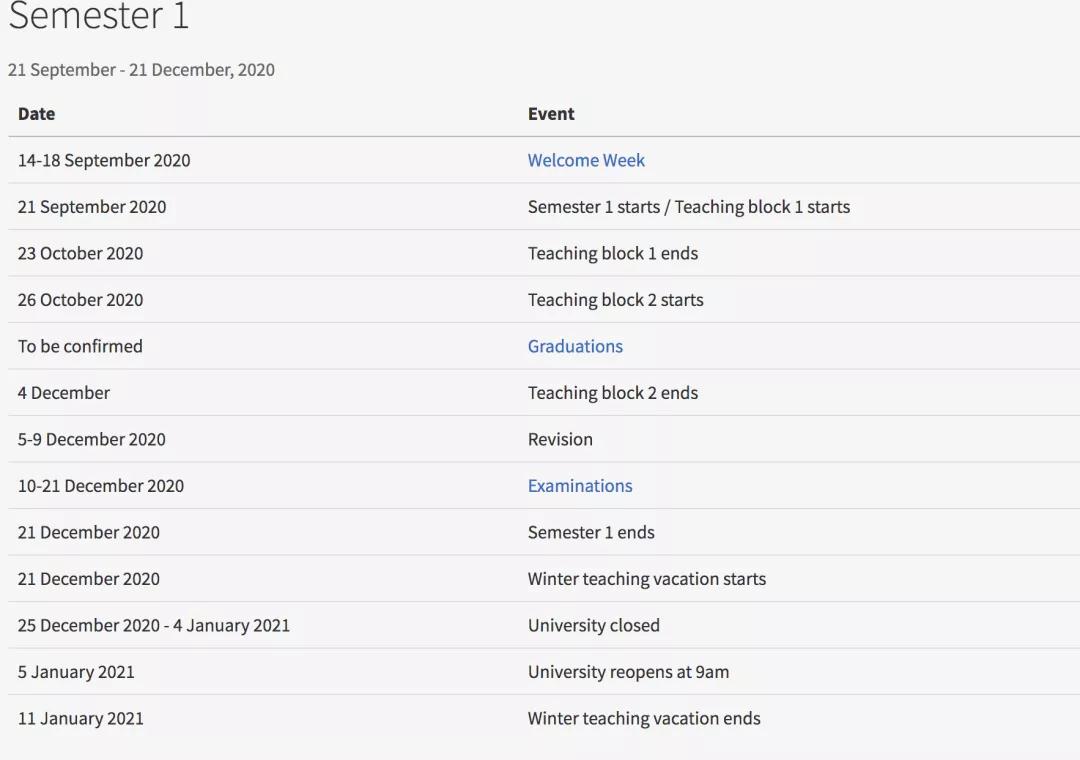1080x760 pixels.
Task: Select the 'Teaching block 1 ends' text
Action: [x=612, y=253]
